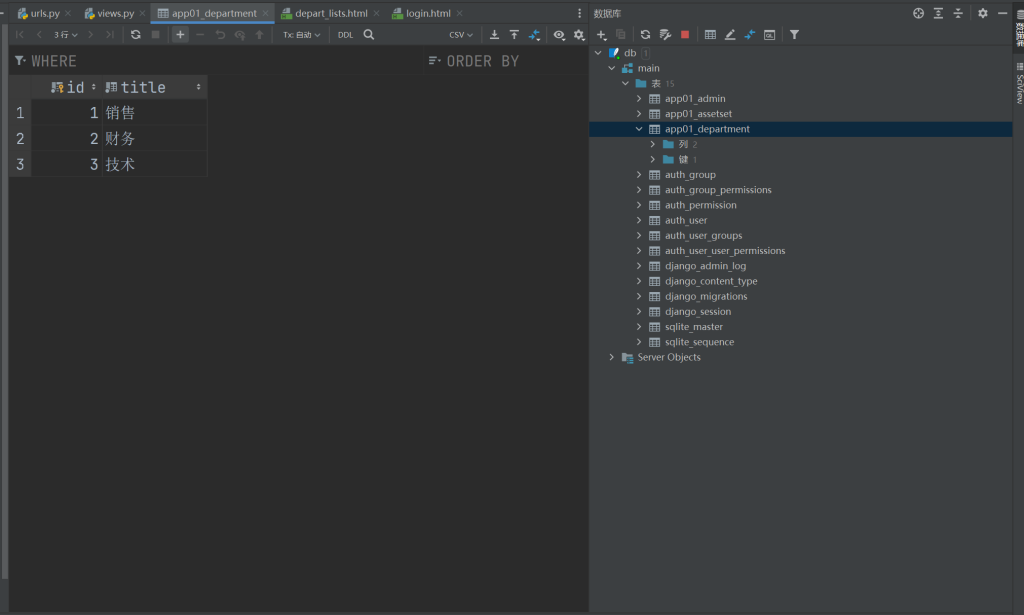Open the Tx auto transaction mode dropdown
Viewport: 1024px width, 615px height.
click(301, 35)
